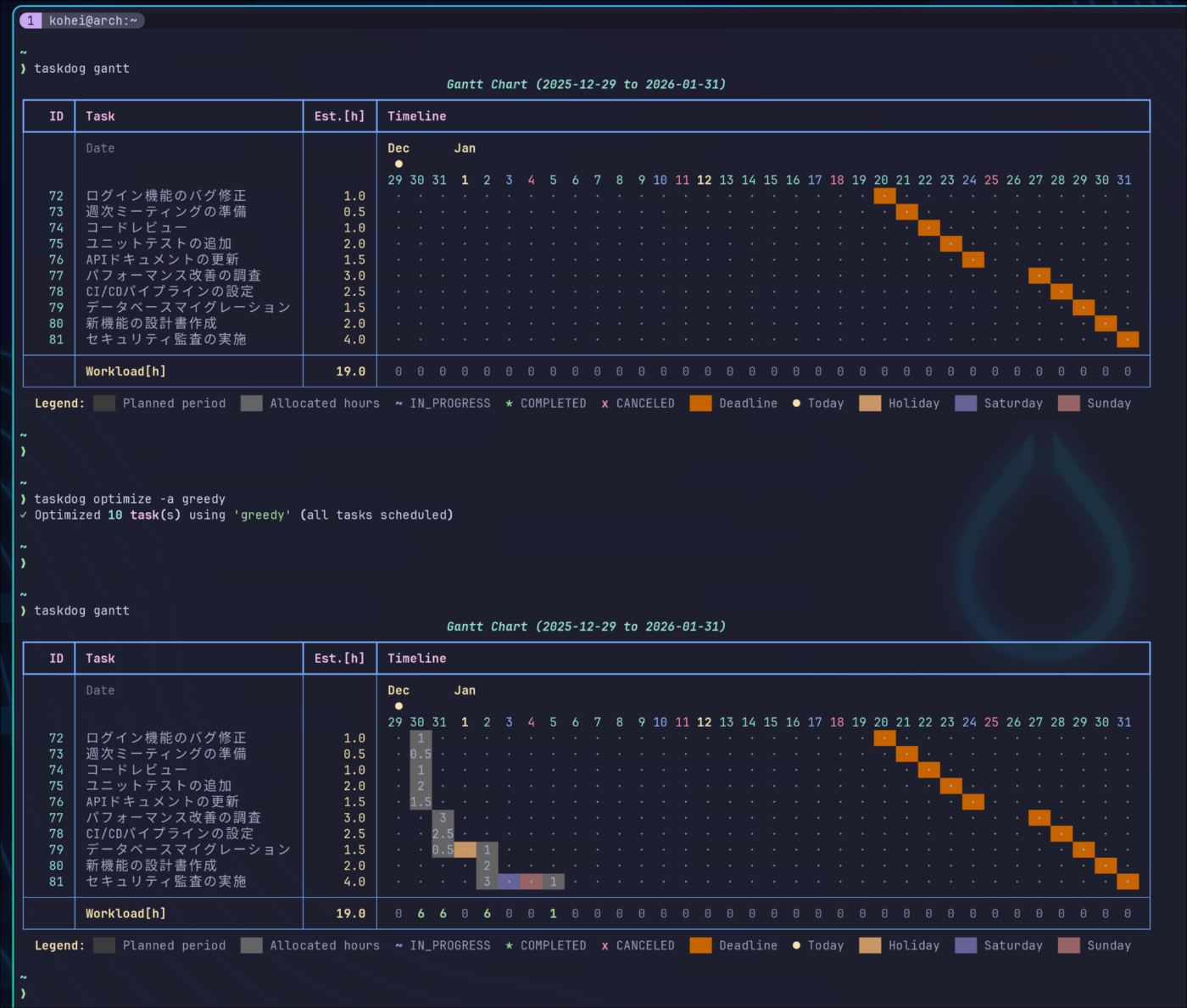Click the Planned period swatch in first legend
This screenshot has width=1187, height=1008.
coord(104,404)
